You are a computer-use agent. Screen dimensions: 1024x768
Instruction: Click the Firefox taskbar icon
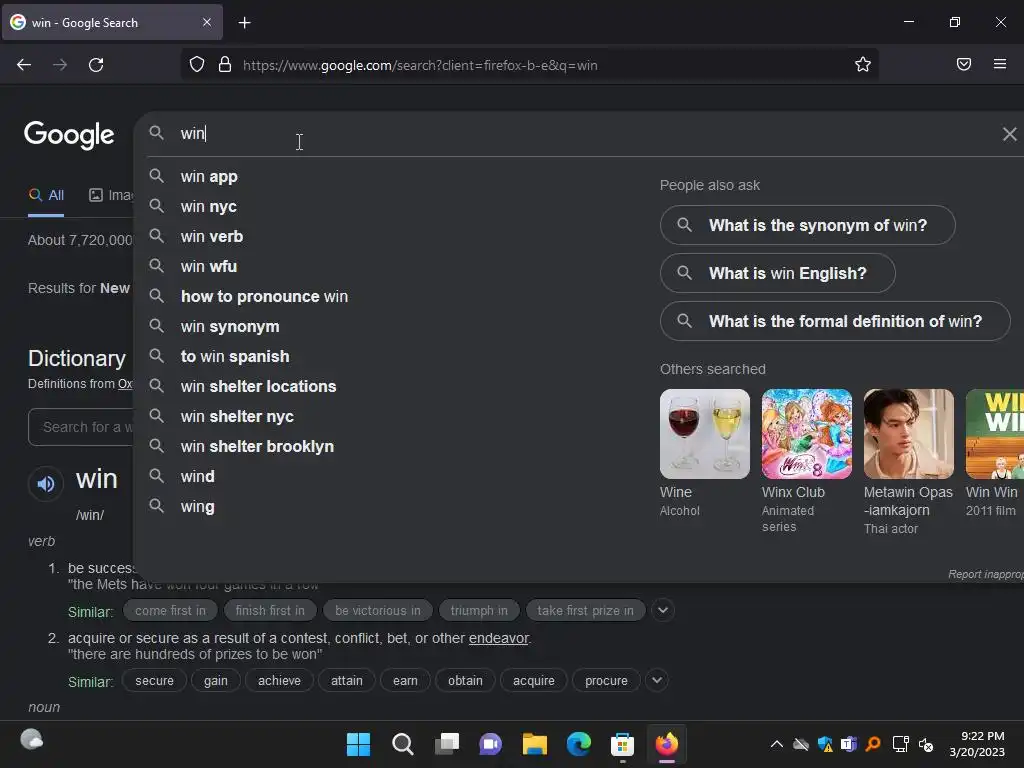pos(667,744)
